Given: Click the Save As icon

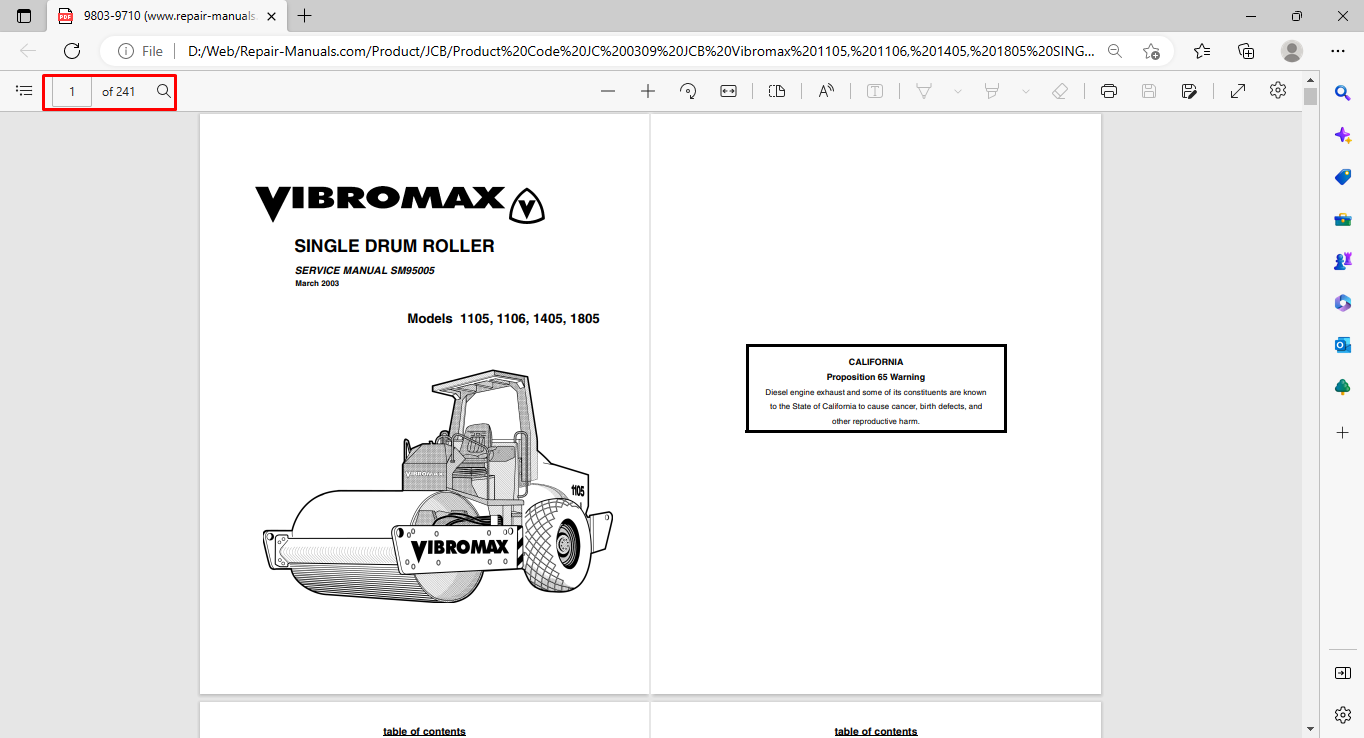Looking at the screenshot, I should (1189, 91).
